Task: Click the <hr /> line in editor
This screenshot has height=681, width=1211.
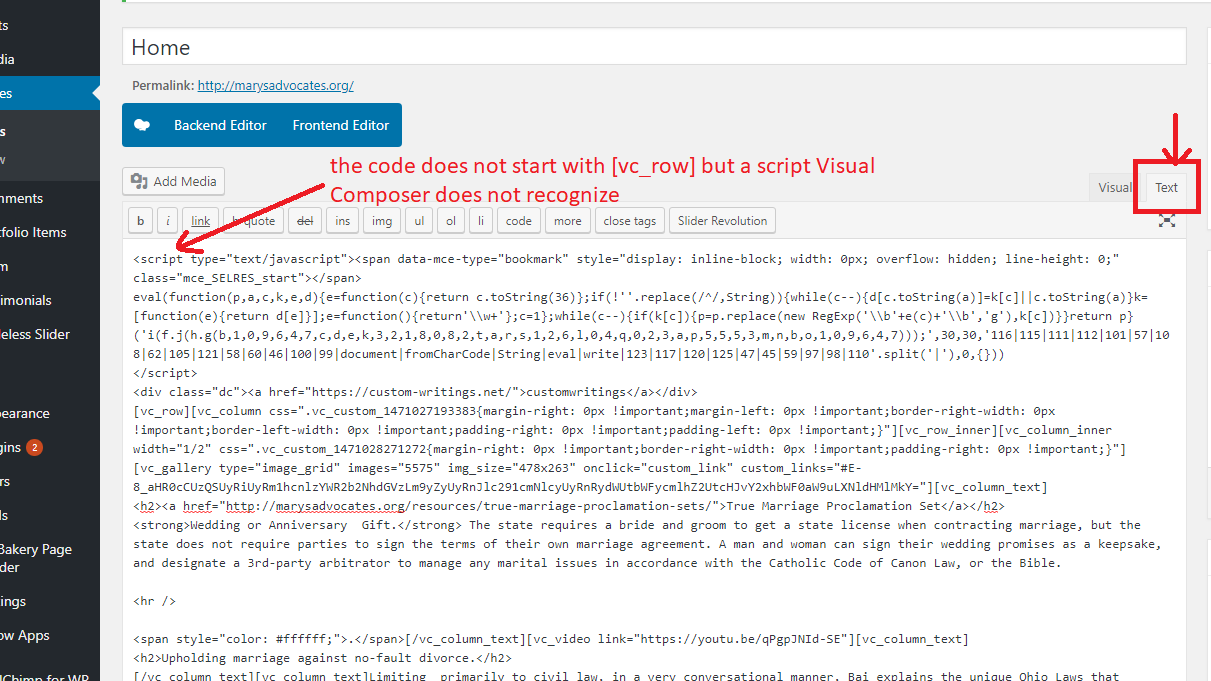Action: click(x=154, y=601)
